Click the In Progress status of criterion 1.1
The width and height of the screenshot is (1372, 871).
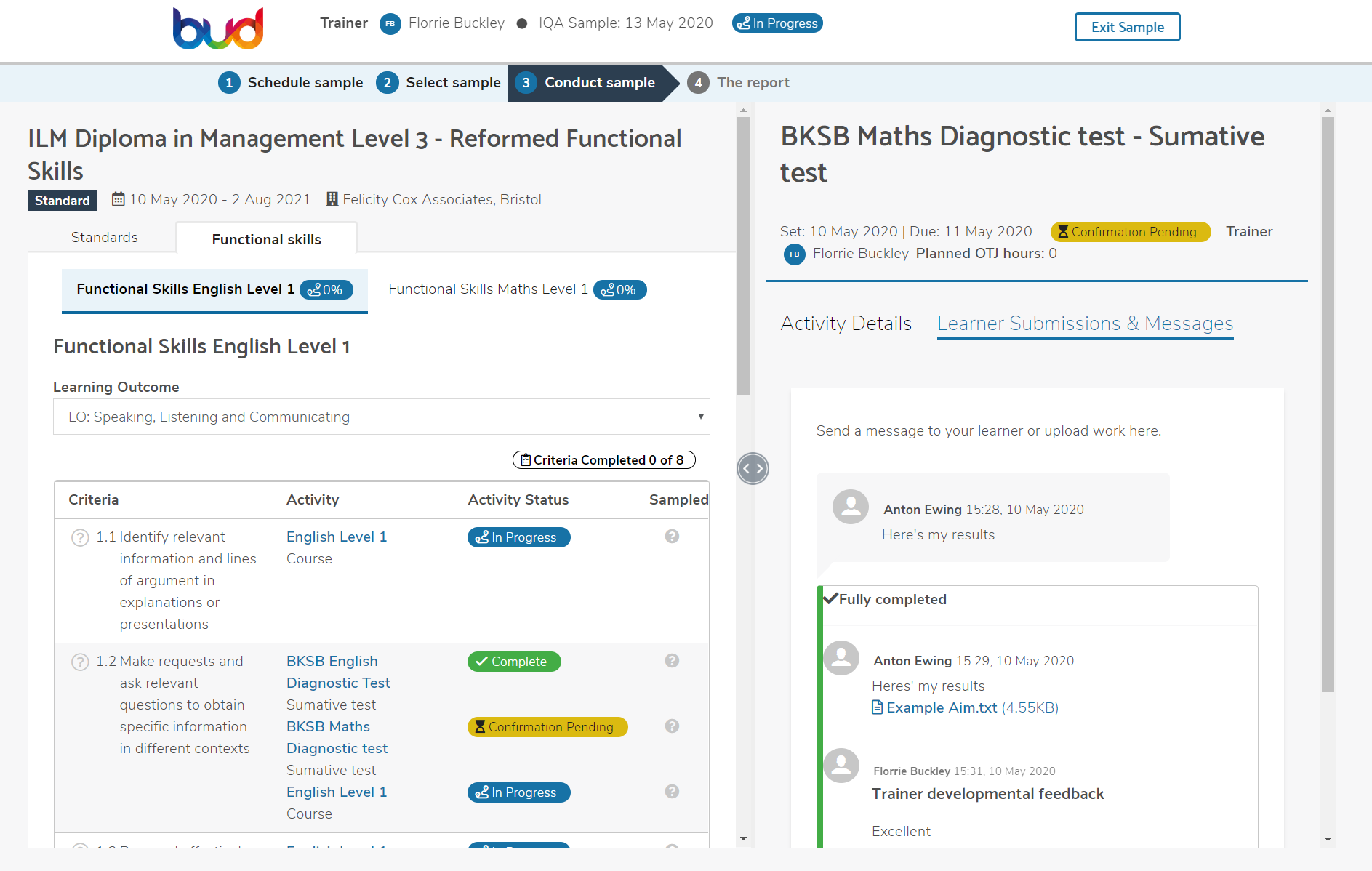[518, 537]
